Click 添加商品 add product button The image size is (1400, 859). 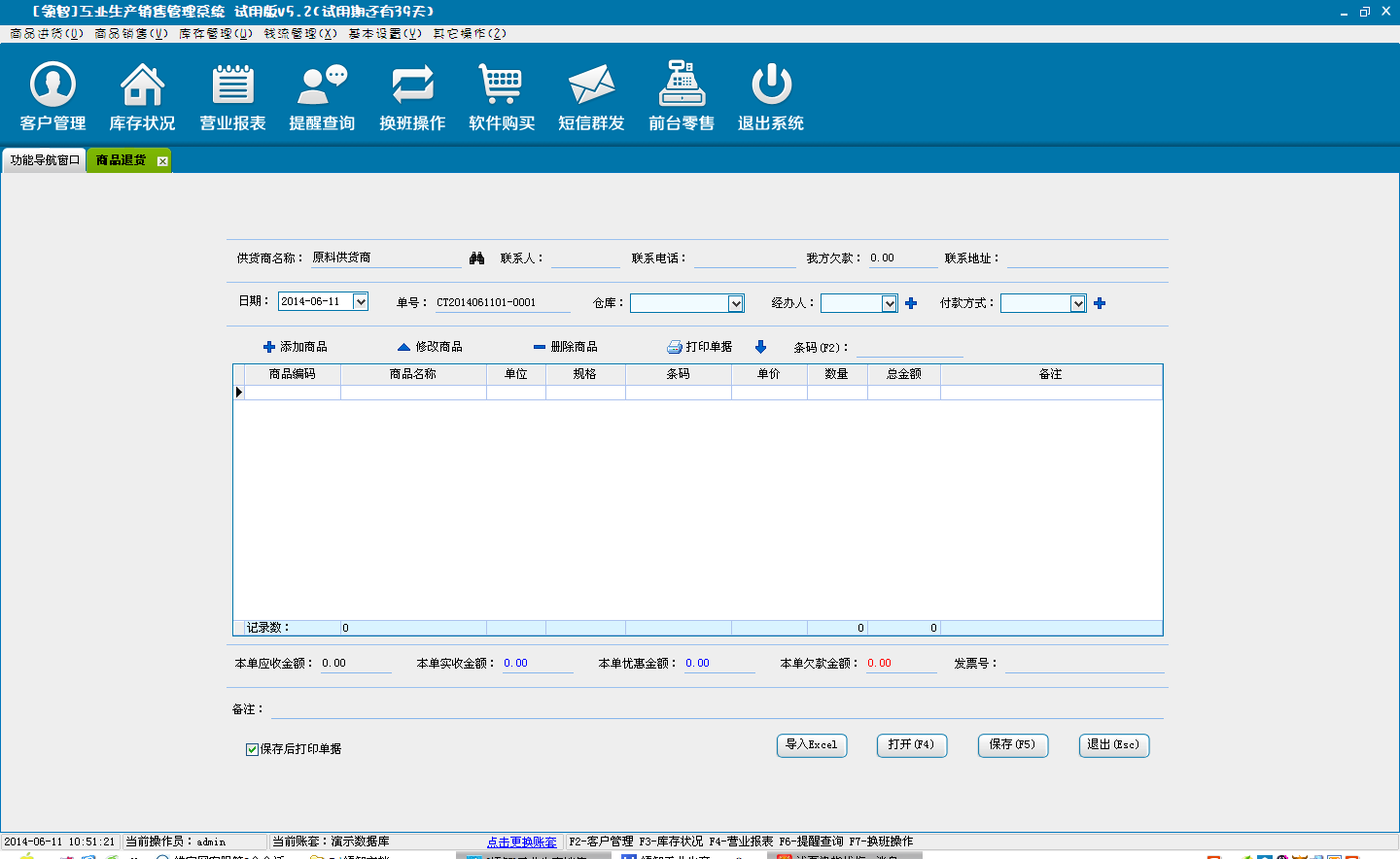point(296,347)
